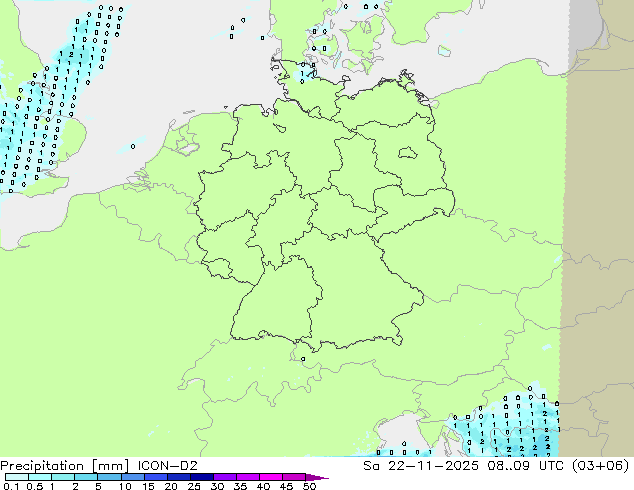Click the above-50 mm arrow legend tip
Screen dimensions: 634x490
pyautogui.click(x=317, y=477)
